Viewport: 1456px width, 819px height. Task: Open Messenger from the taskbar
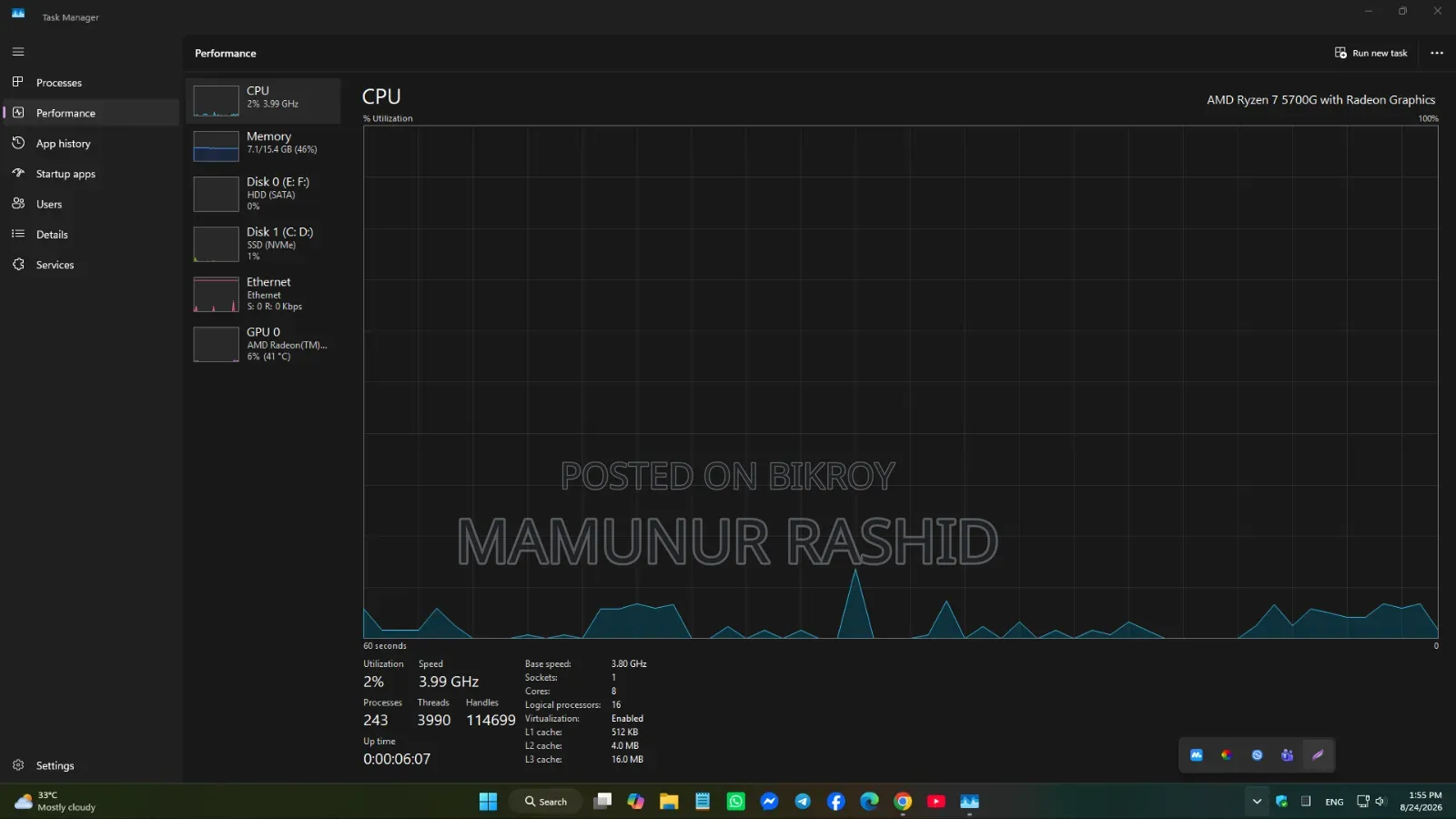coord(769,802)
